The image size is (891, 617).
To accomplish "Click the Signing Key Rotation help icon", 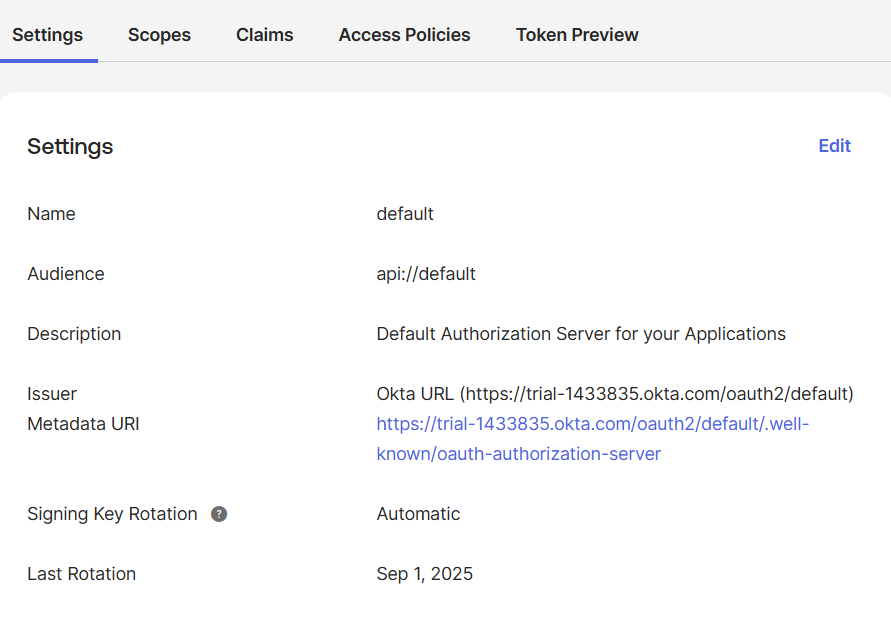I will (218, 514).
